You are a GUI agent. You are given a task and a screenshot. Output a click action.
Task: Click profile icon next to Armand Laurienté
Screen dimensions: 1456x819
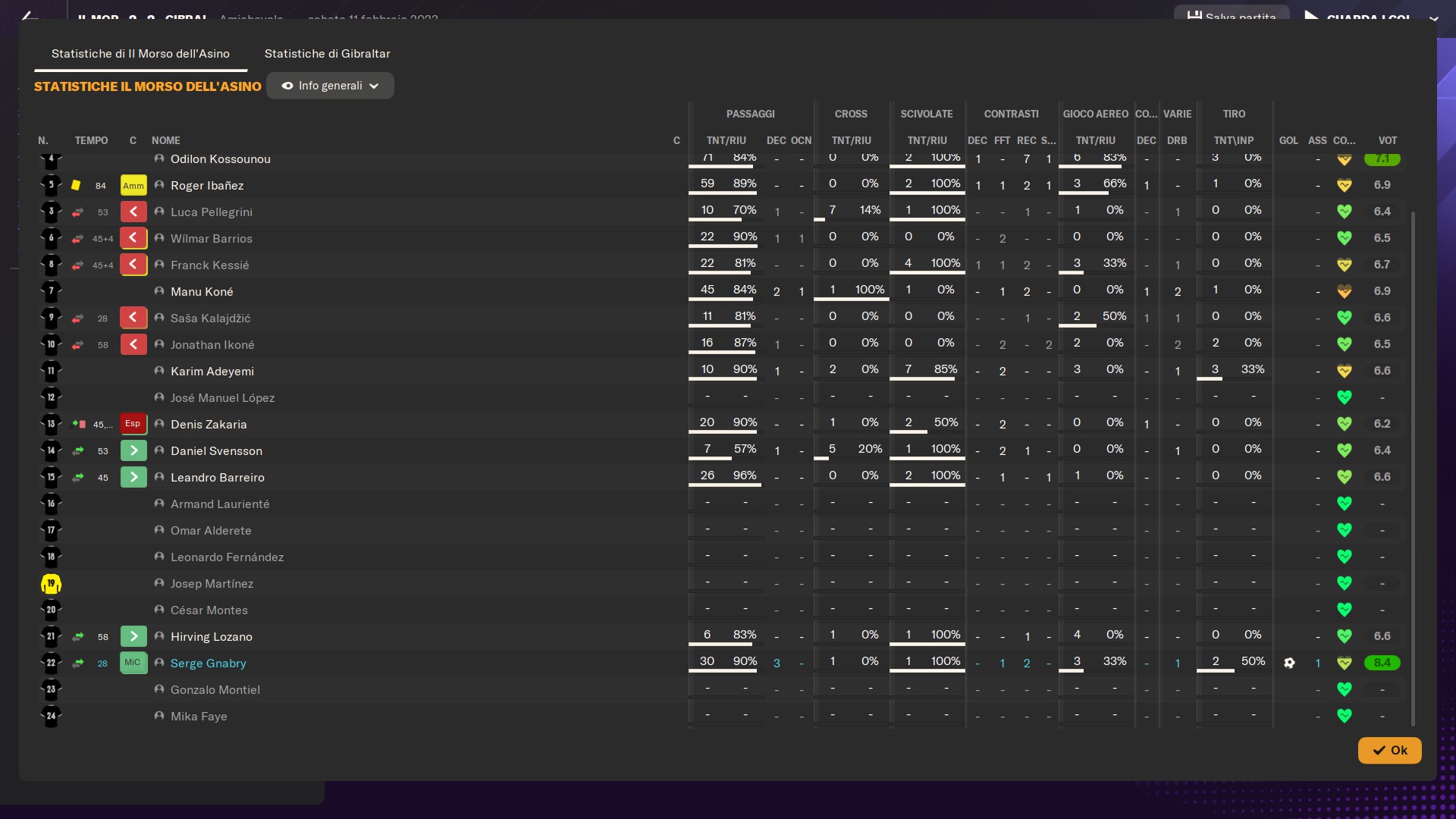159,504
